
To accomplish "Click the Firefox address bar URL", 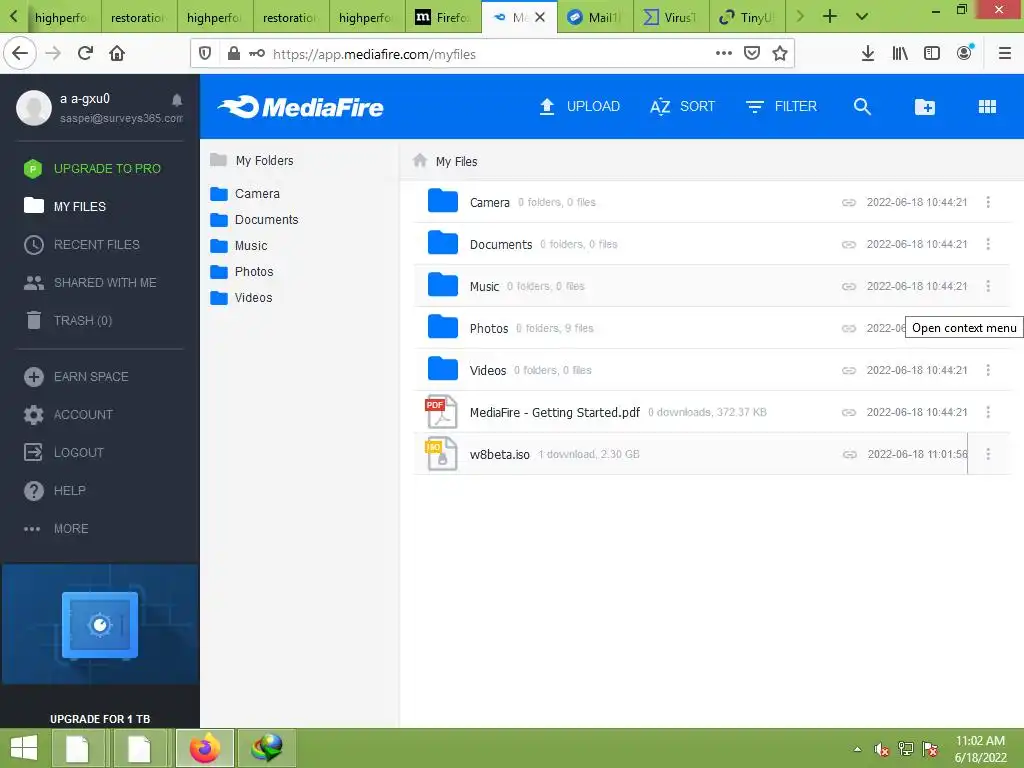I will point(374,54).
